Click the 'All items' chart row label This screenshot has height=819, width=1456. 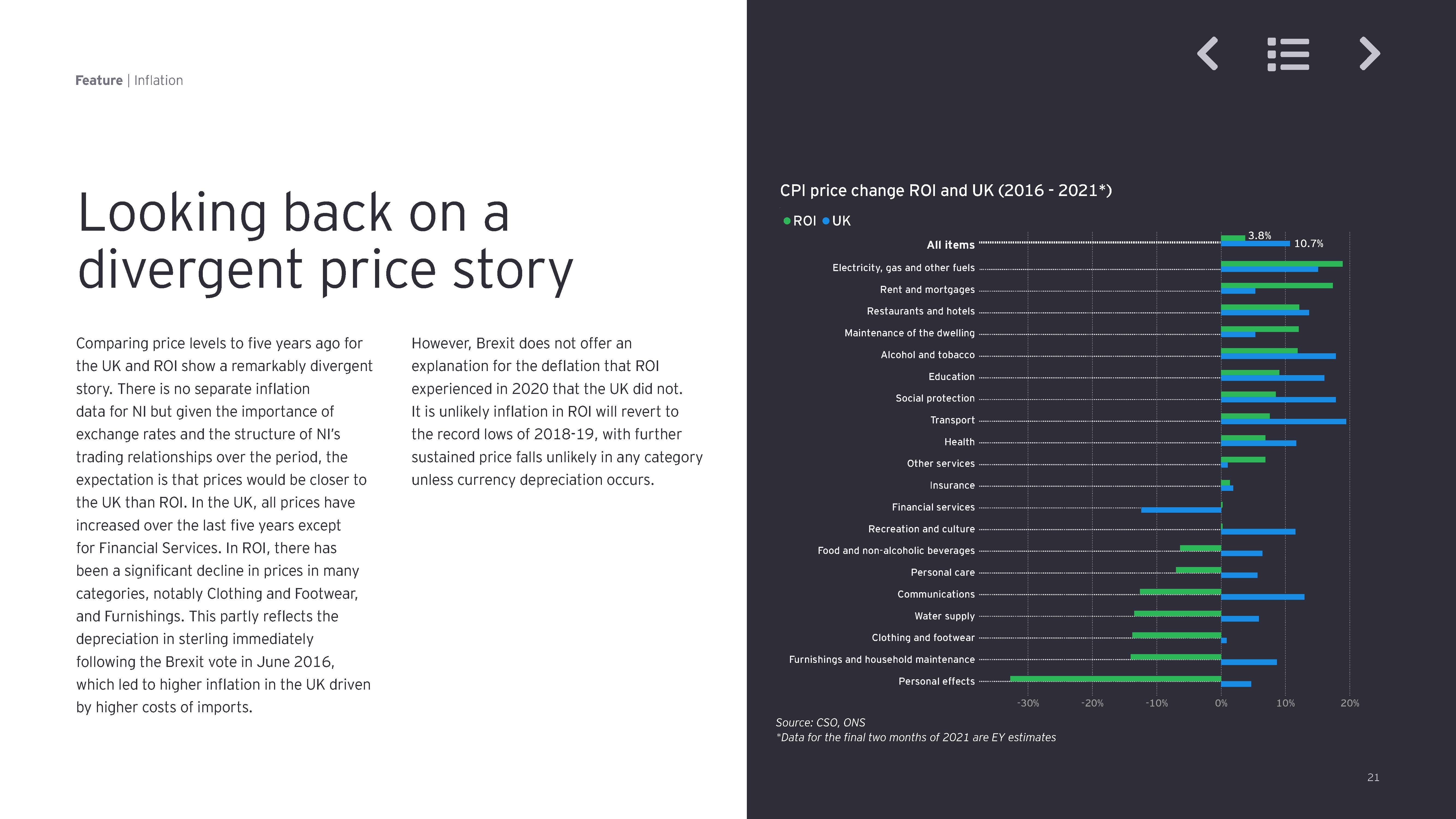[950, 245]
